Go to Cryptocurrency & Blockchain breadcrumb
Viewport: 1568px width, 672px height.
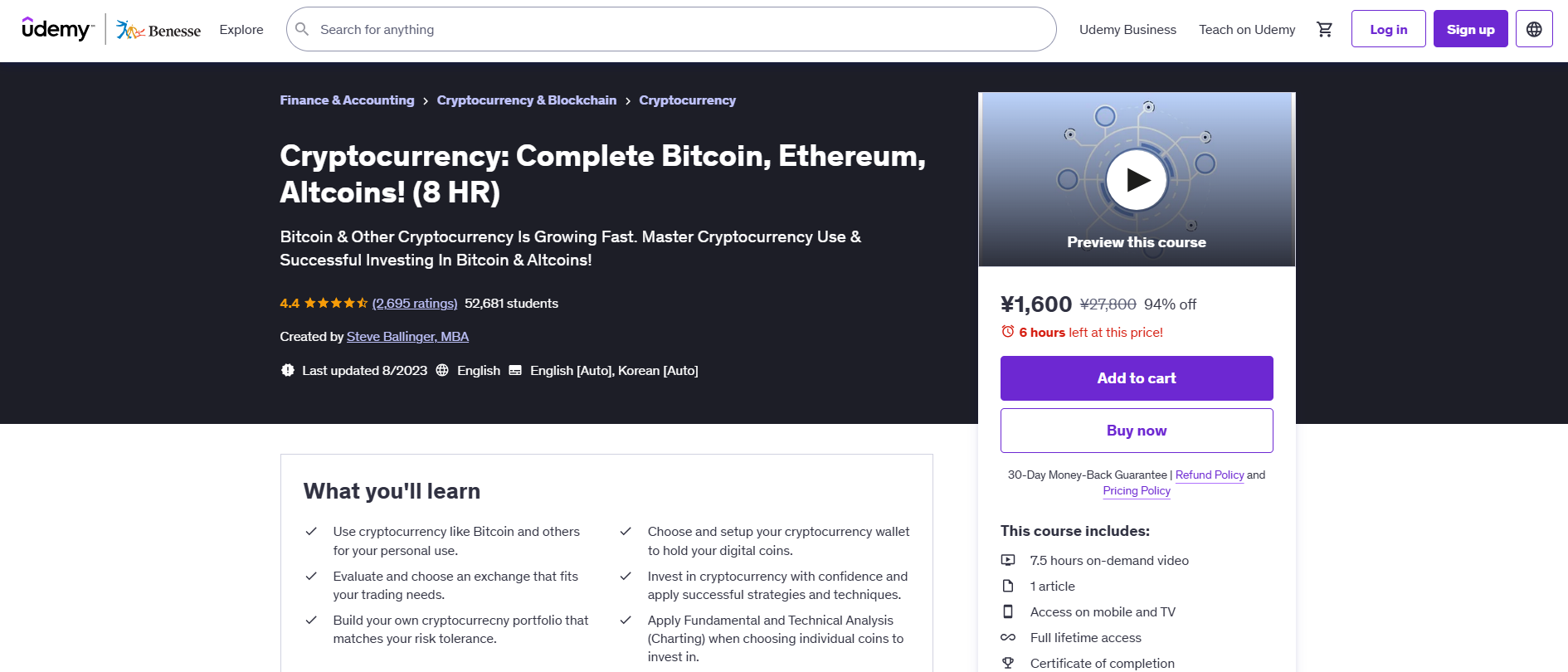tap(527, 100)
